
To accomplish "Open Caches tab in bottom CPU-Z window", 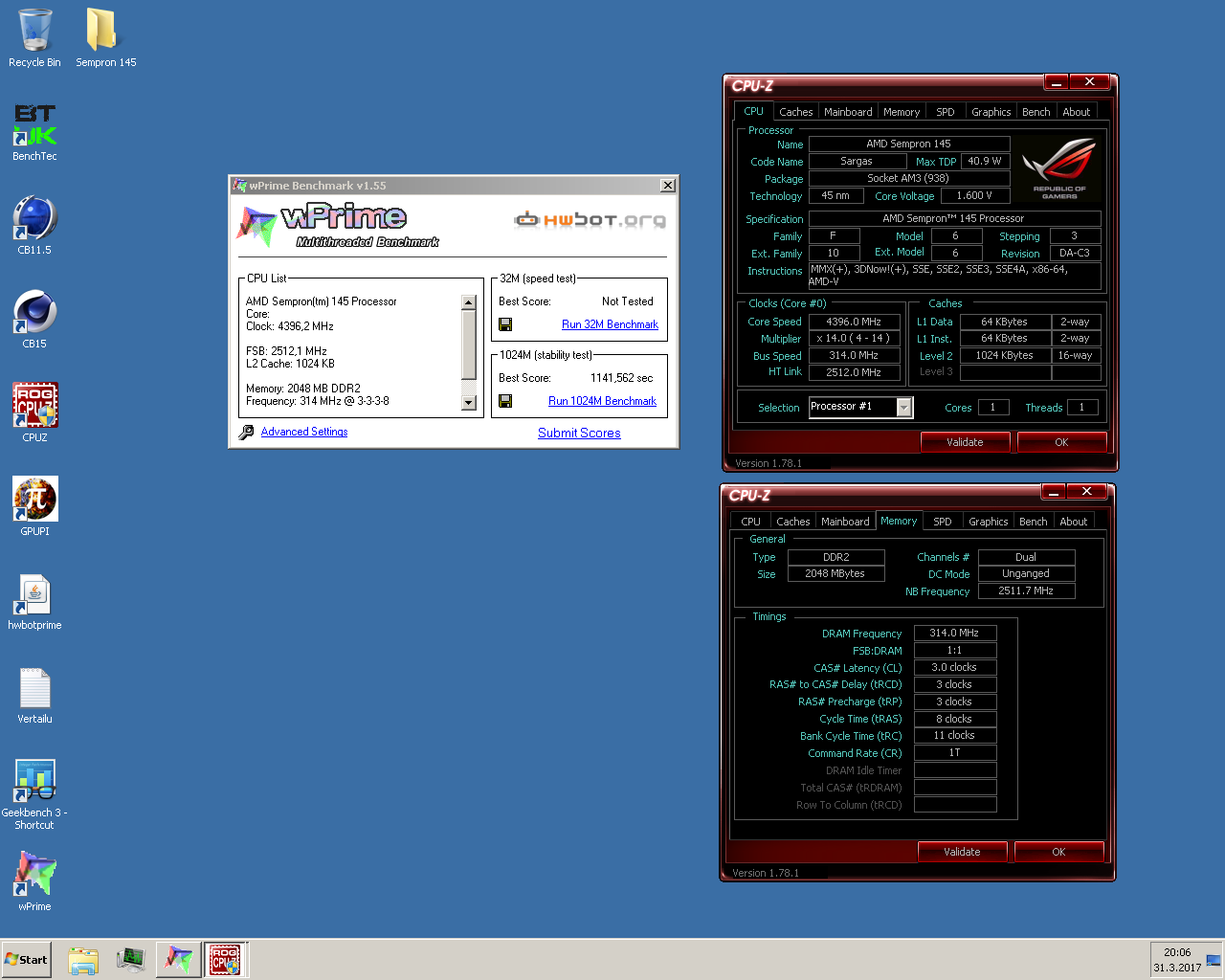I will [x=792, y=522].
